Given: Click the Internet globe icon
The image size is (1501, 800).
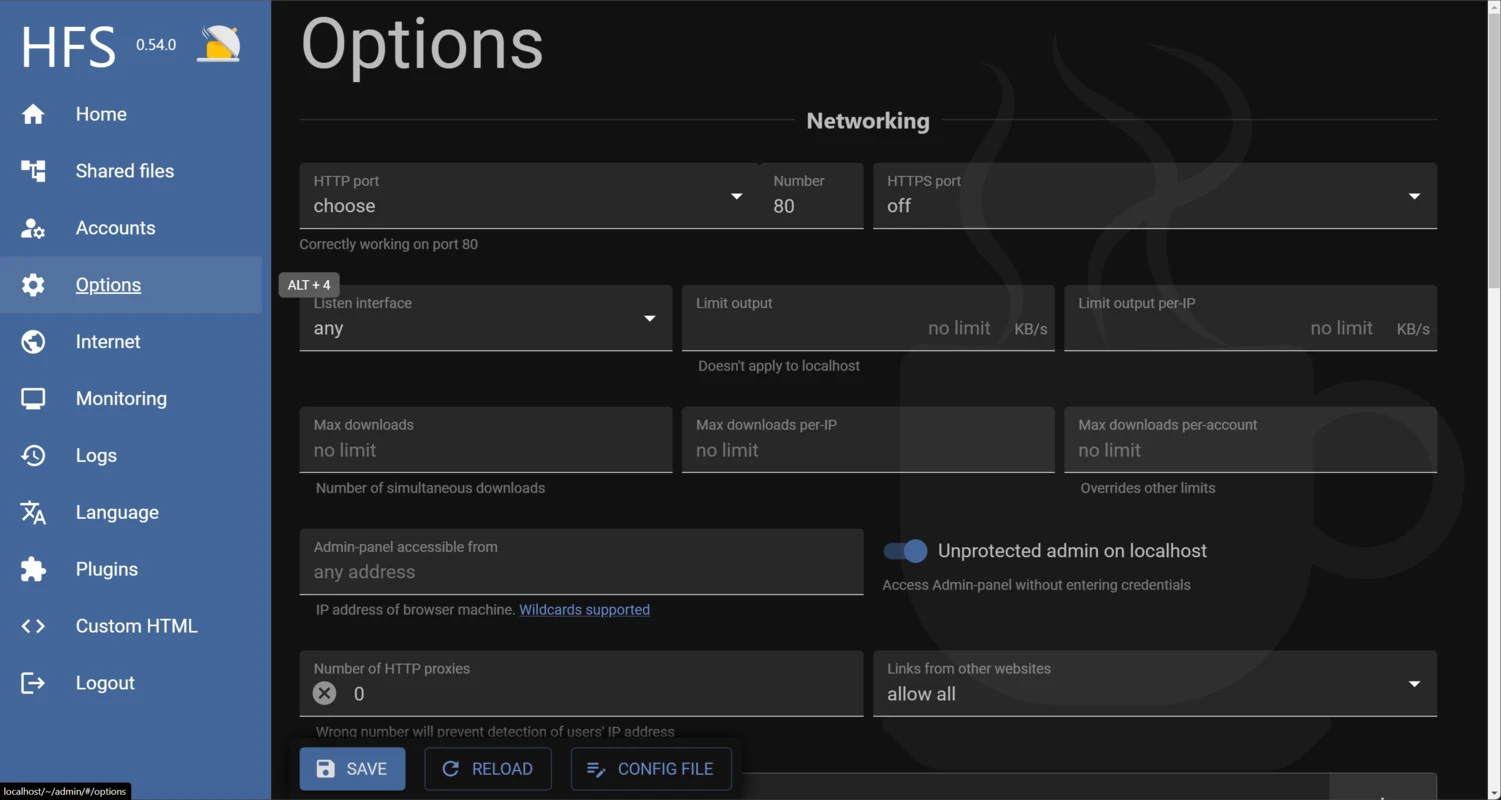Looking at the screenshot, I should point(33,342).
